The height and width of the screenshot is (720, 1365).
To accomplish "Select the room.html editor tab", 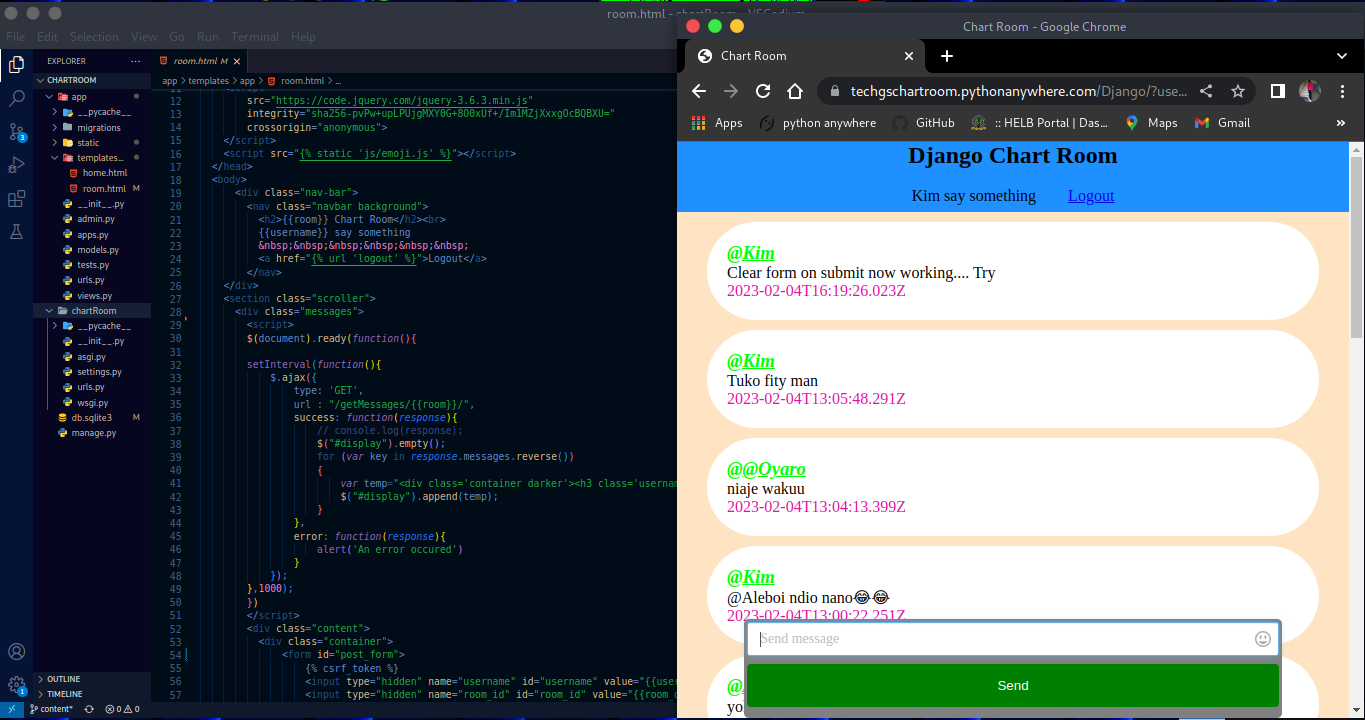I will click(195, 61).
